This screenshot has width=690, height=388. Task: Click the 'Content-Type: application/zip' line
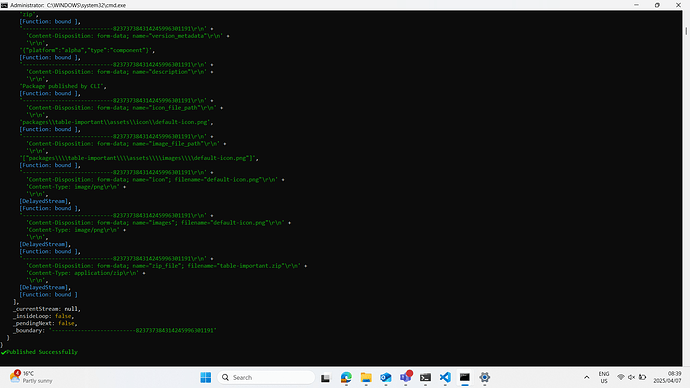[x=86, y=273]
